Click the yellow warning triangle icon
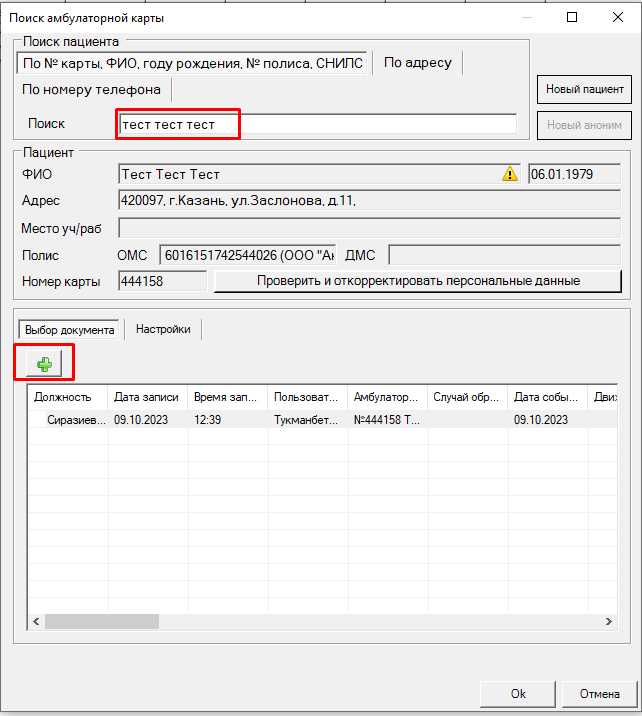 point(510,175)
